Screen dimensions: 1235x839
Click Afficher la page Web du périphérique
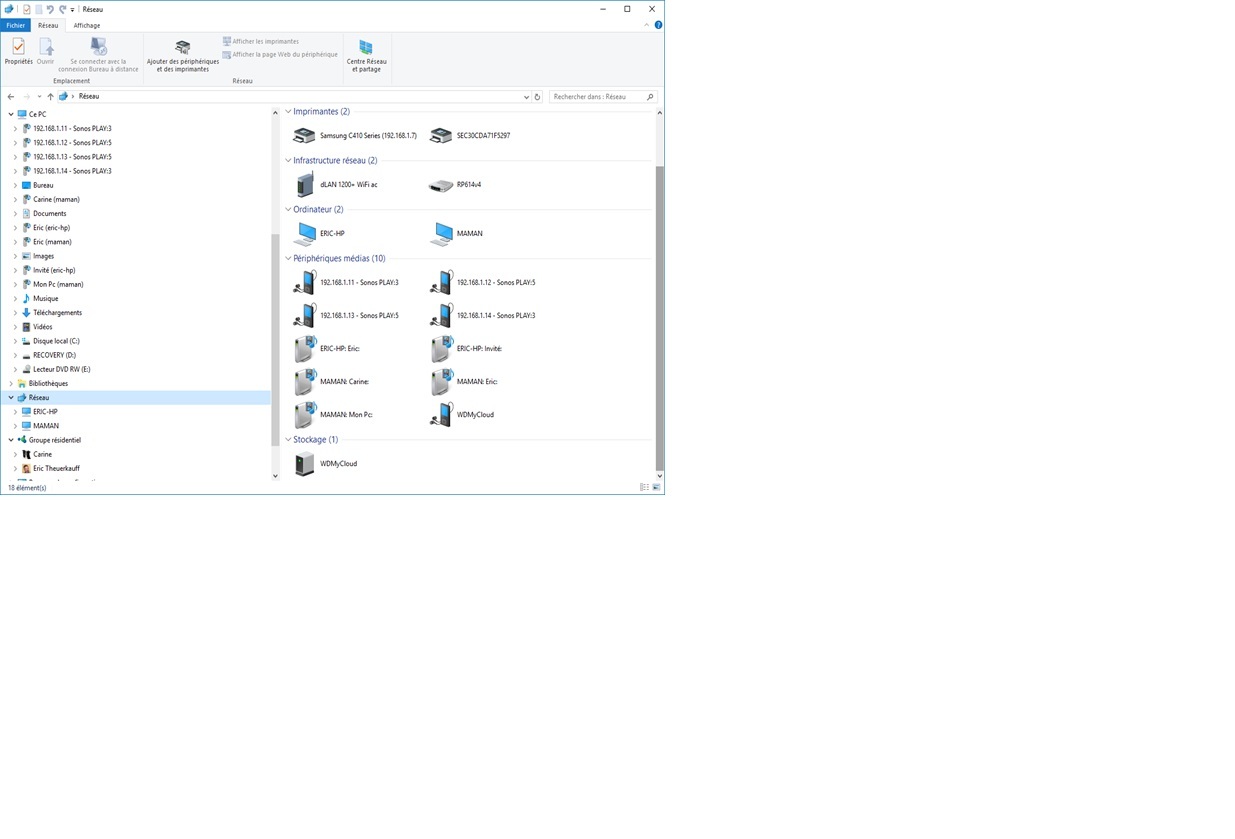coord(280,55)
